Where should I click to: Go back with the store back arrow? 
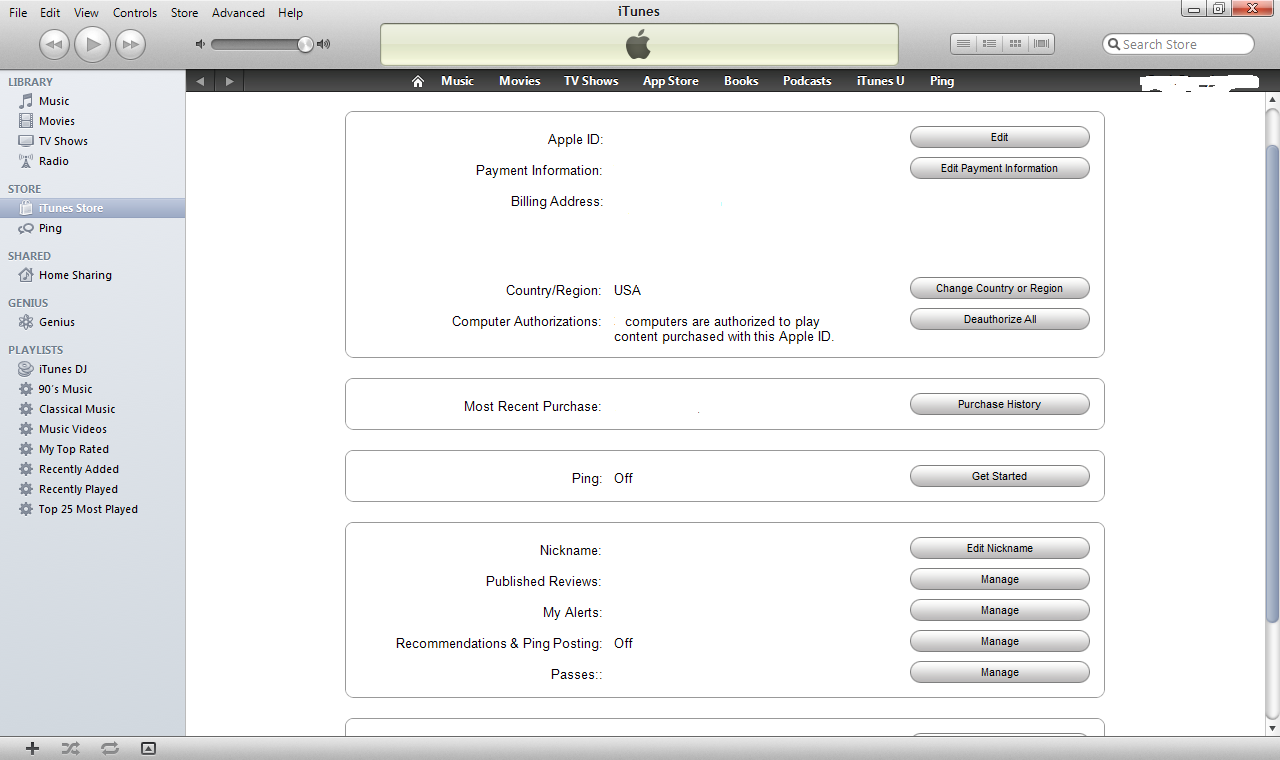[200, 81]
